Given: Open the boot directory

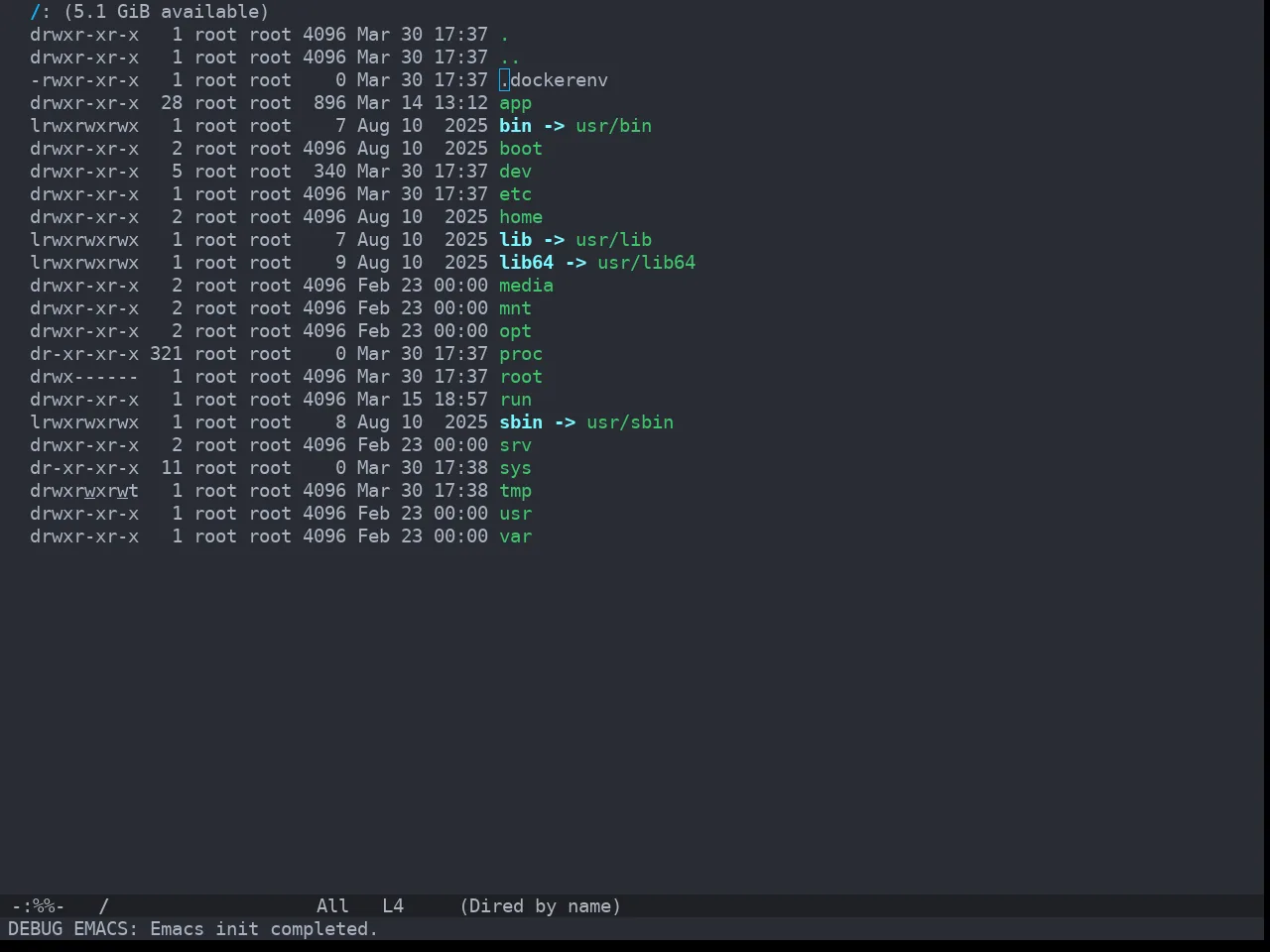Looking at the screenshot, I should click(521, 149).
